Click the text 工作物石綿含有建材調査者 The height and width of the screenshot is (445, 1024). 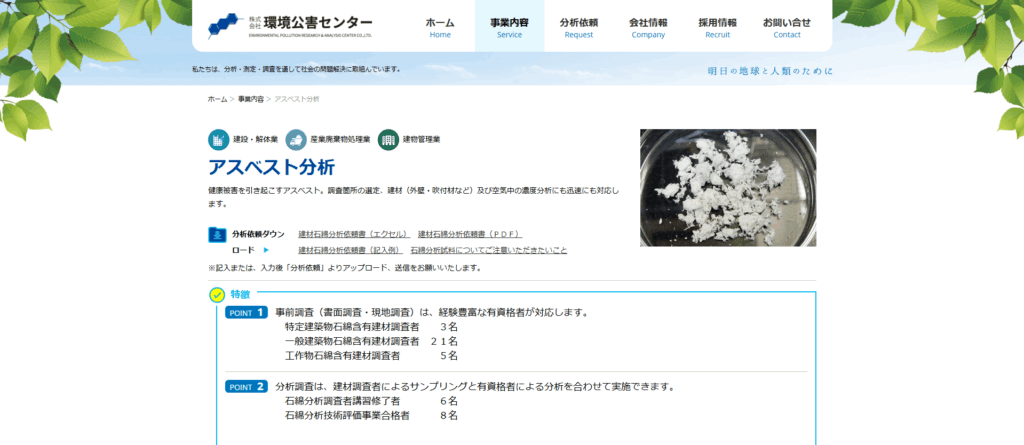click(342, 355)
